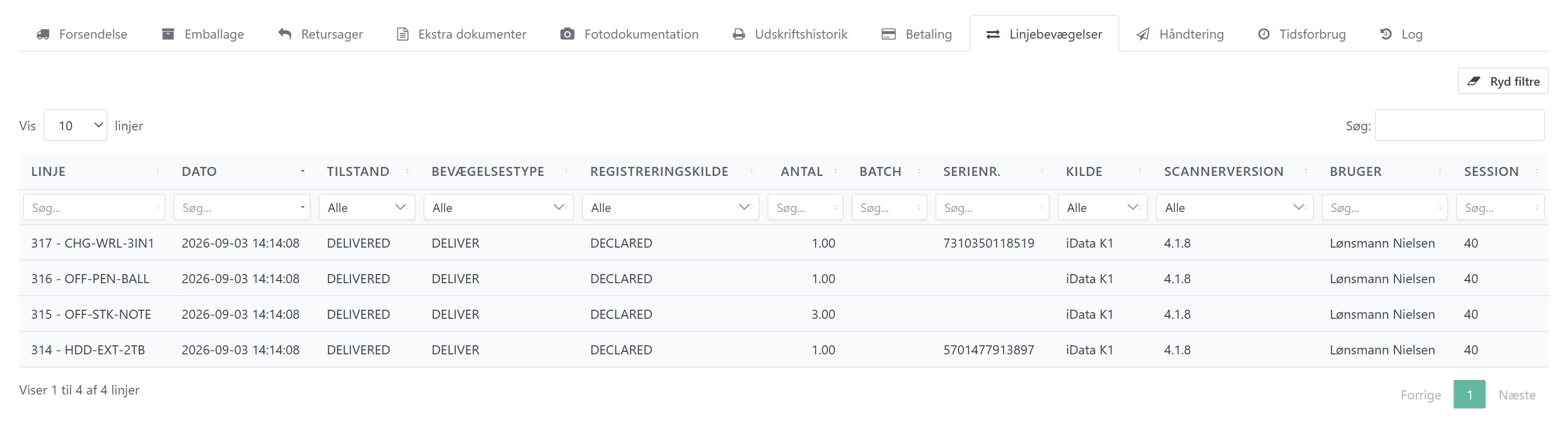Viewport: 1568px width, 423px height.
Task: Click the camera icon beside Fotodokumentation
Action: [x=567, y=34]
